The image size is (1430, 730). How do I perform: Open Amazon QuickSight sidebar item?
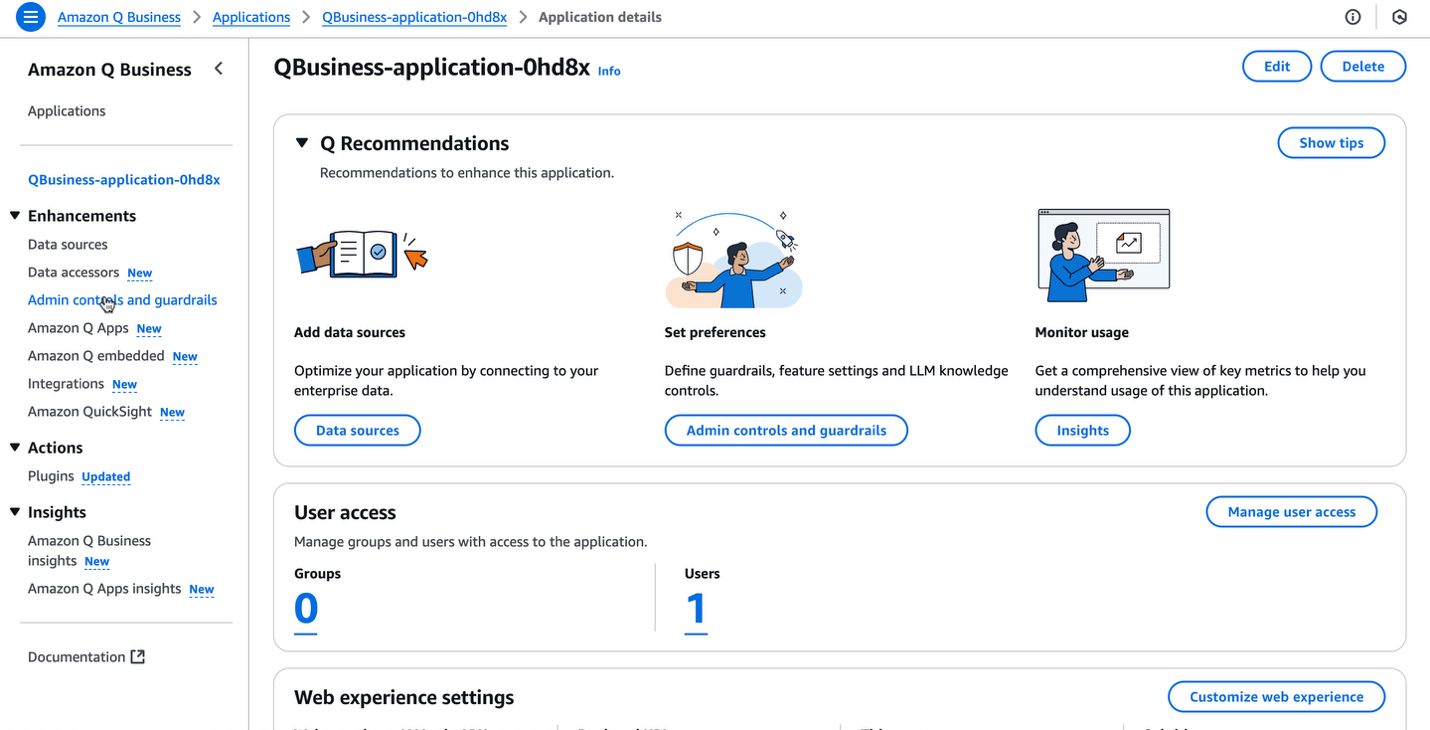click(90, 411)
